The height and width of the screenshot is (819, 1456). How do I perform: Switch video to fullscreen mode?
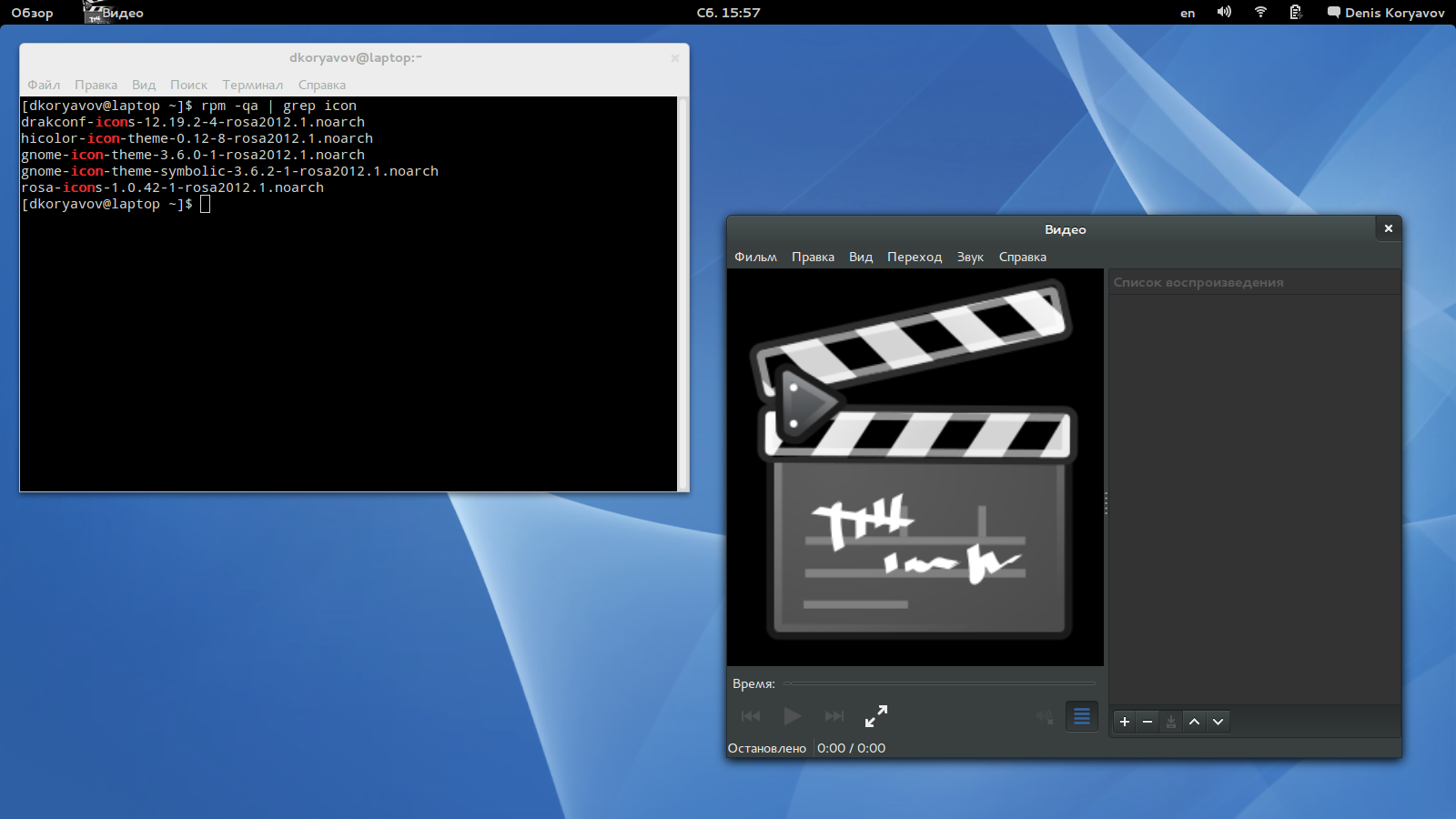875,716
